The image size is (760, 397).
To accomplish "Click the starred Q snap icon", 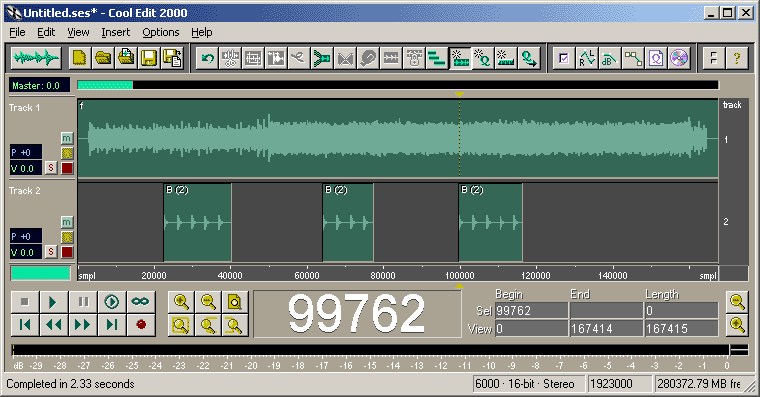I will point(483,58).
